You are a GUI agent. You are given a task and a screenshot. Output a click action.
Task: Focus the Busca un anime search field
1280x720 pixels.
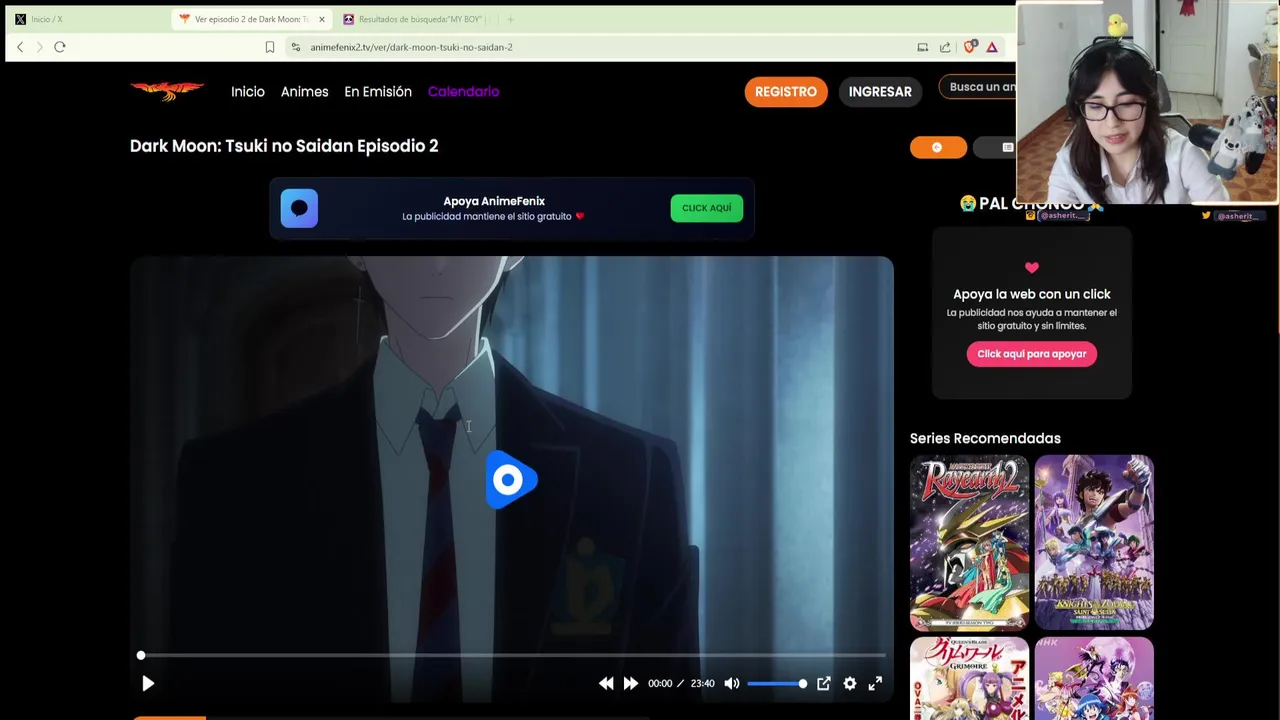tap(978, 87)
